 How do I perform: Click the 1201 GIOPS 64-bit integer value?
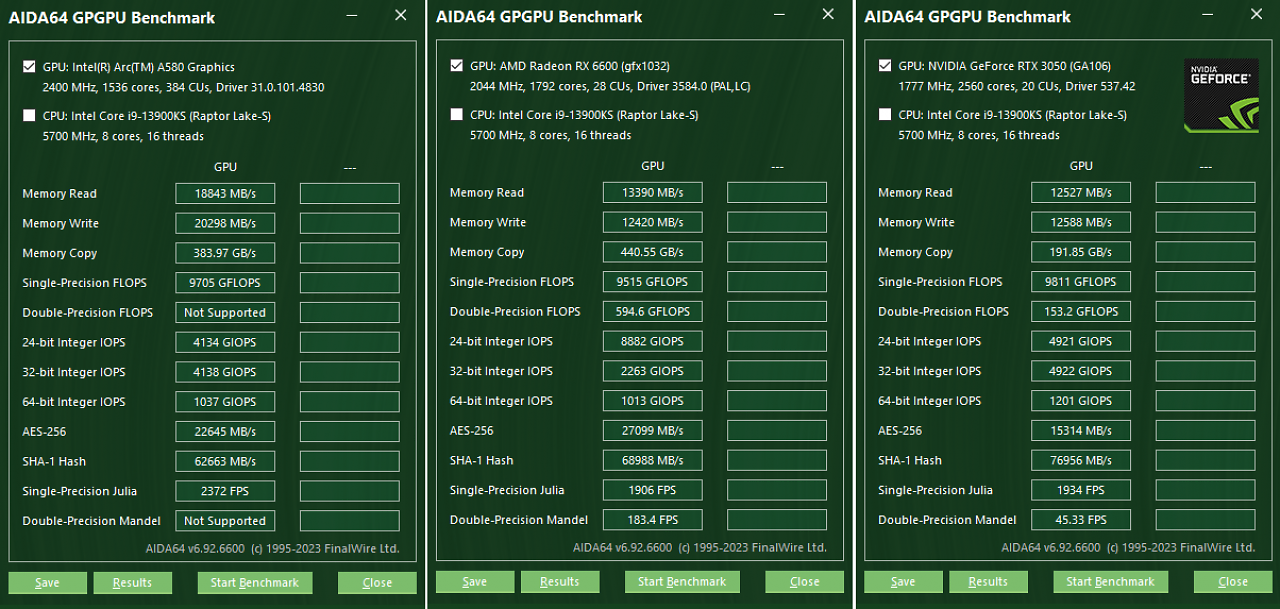(x=1081, y=401)
